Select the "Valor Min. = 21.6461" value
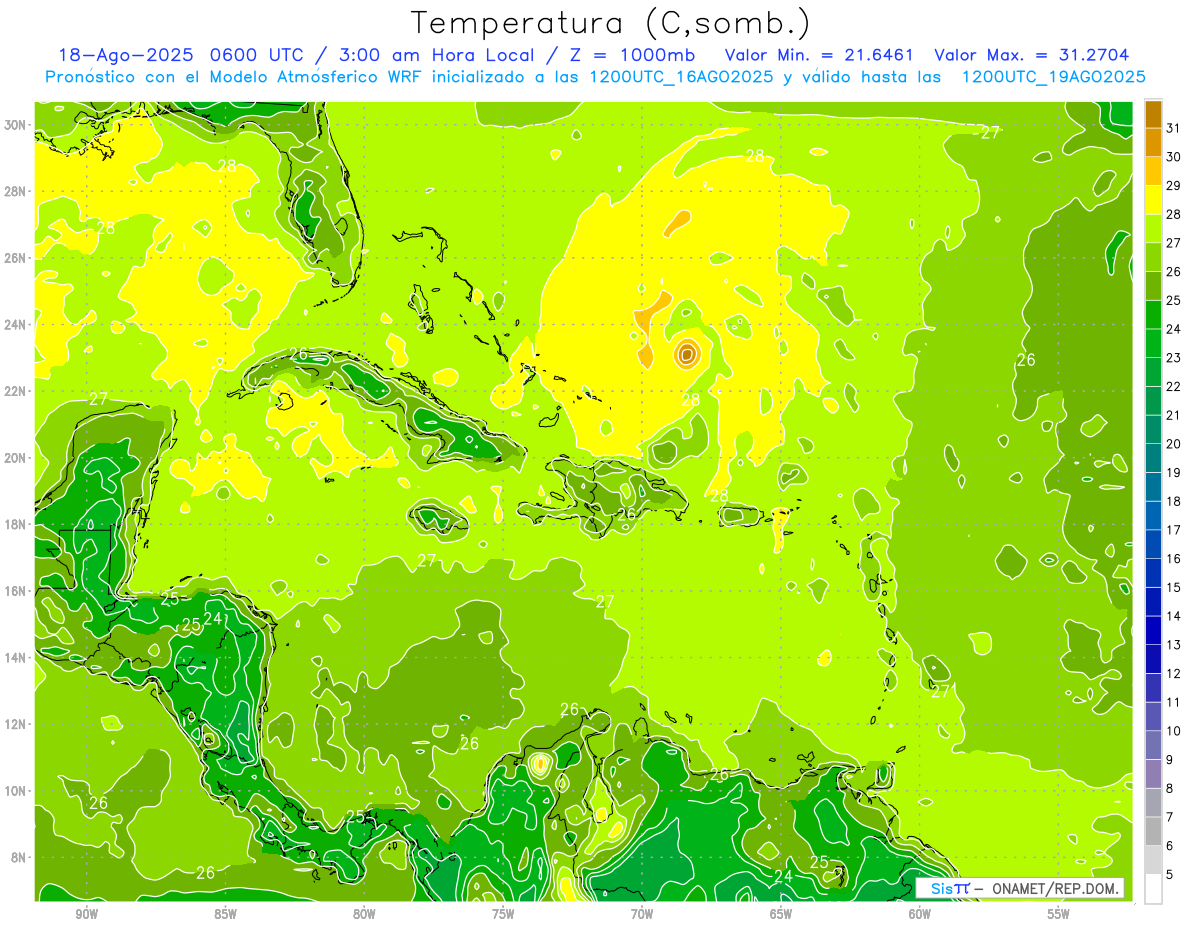This screenshot has height=927, width=1200. (x=821, y=55)
